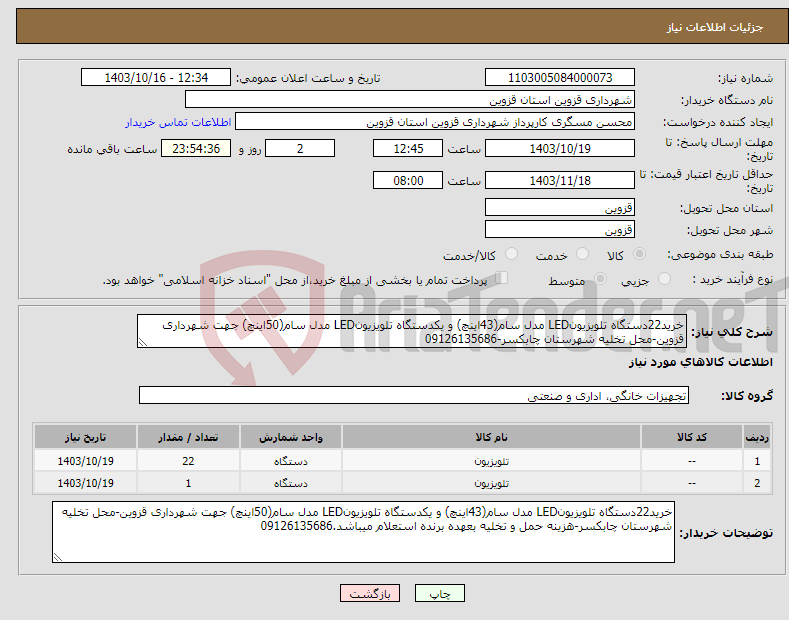Click the تعداد / مقدار column header
Screen dimensions: 789x620
tap(188, 437)
